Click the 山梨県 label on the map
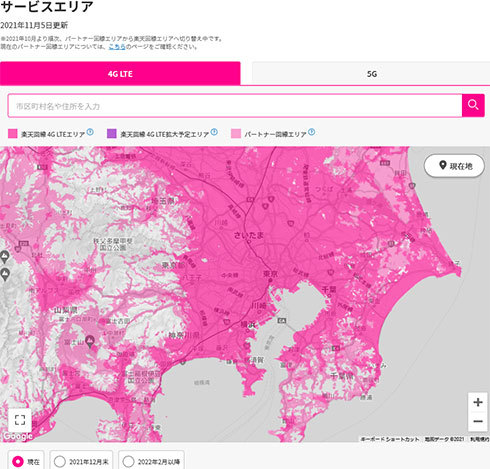Viewport: 490px width, 469px height. click(66, 310)
